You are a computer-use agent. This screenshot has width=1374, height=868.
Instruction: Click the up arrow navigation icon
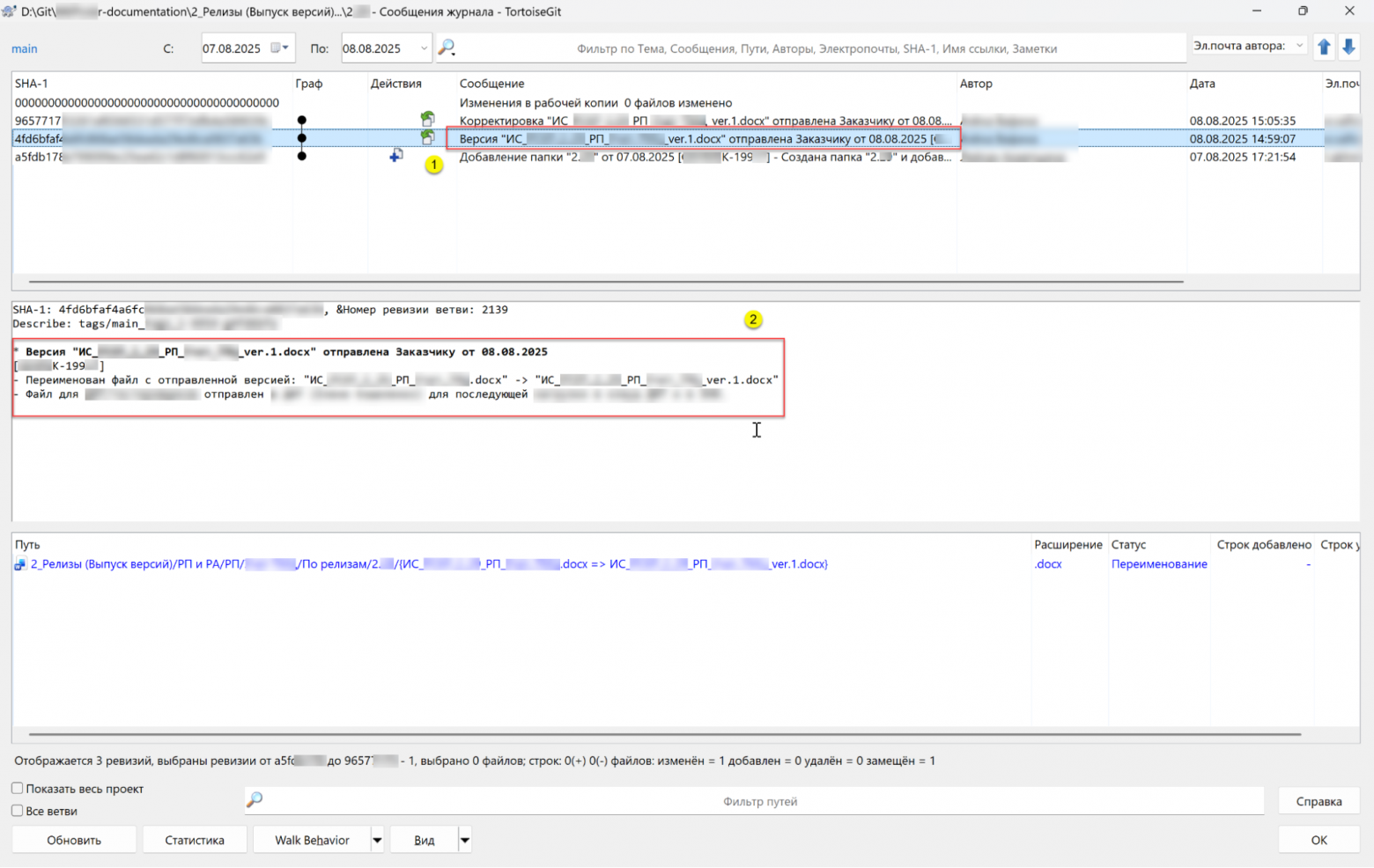(1324, 48)
